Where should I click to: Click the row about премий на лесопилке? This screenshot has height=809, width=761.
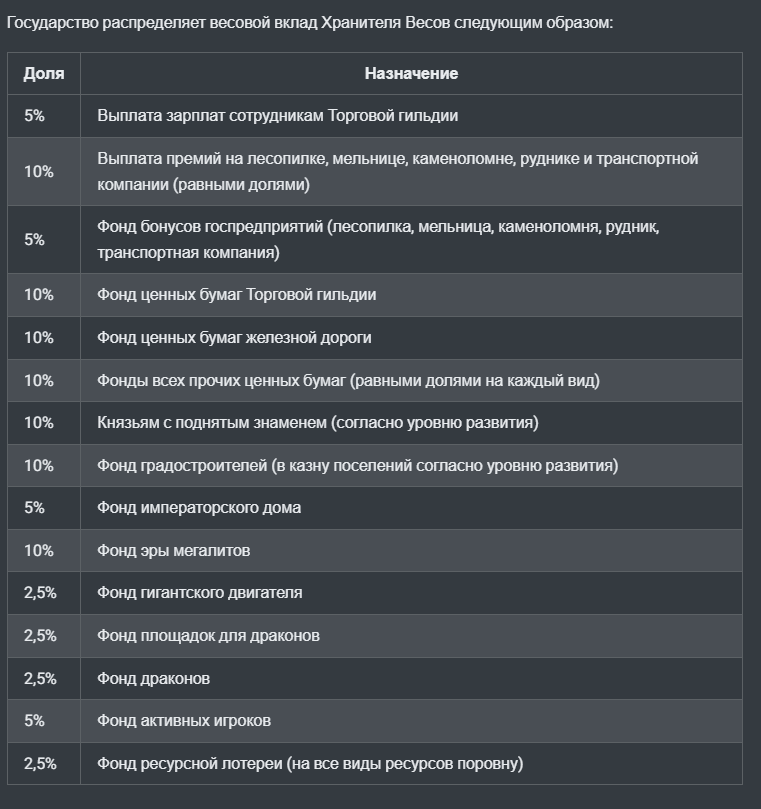click(397, 171)
